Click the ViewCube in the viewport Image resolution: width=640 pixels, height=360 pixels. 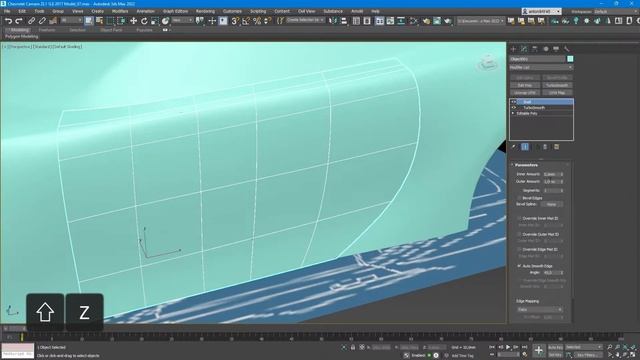[x=487, y=63]
